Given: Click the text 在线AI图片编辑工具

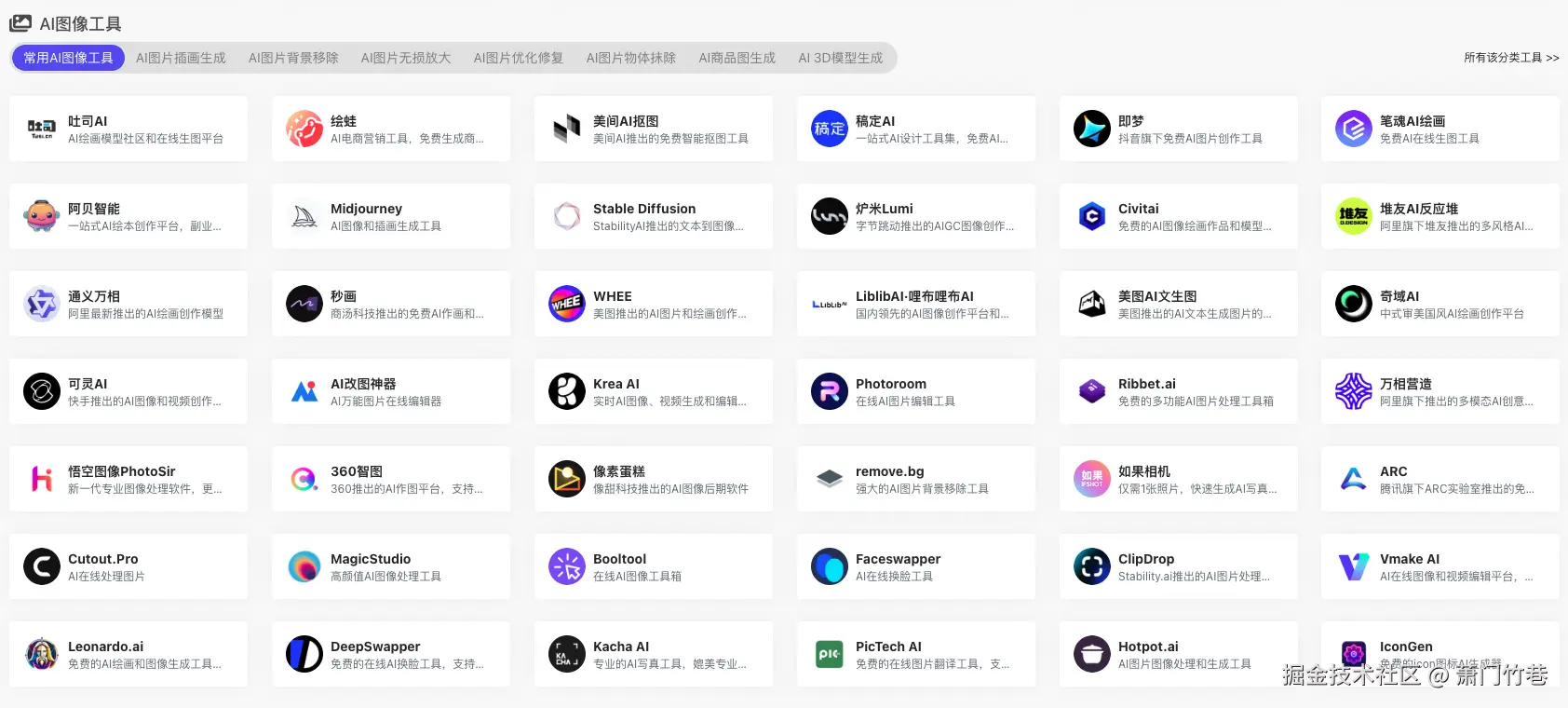Looking at the screenshot, I should click(905, 402).
